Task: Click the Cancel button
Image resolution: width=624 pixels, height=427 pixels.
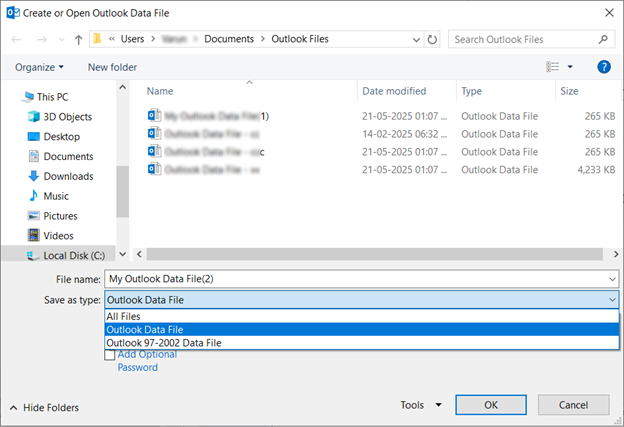Action: (x=573, y=405)
